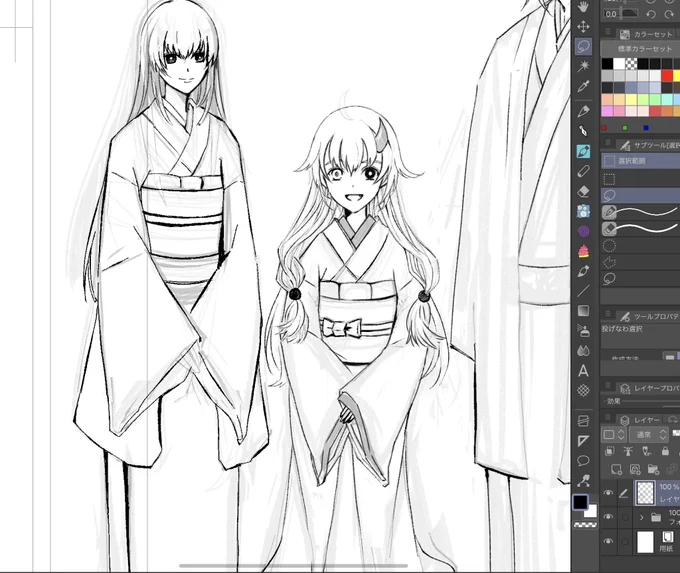Open the tool property panel menu

coord(608,314)
